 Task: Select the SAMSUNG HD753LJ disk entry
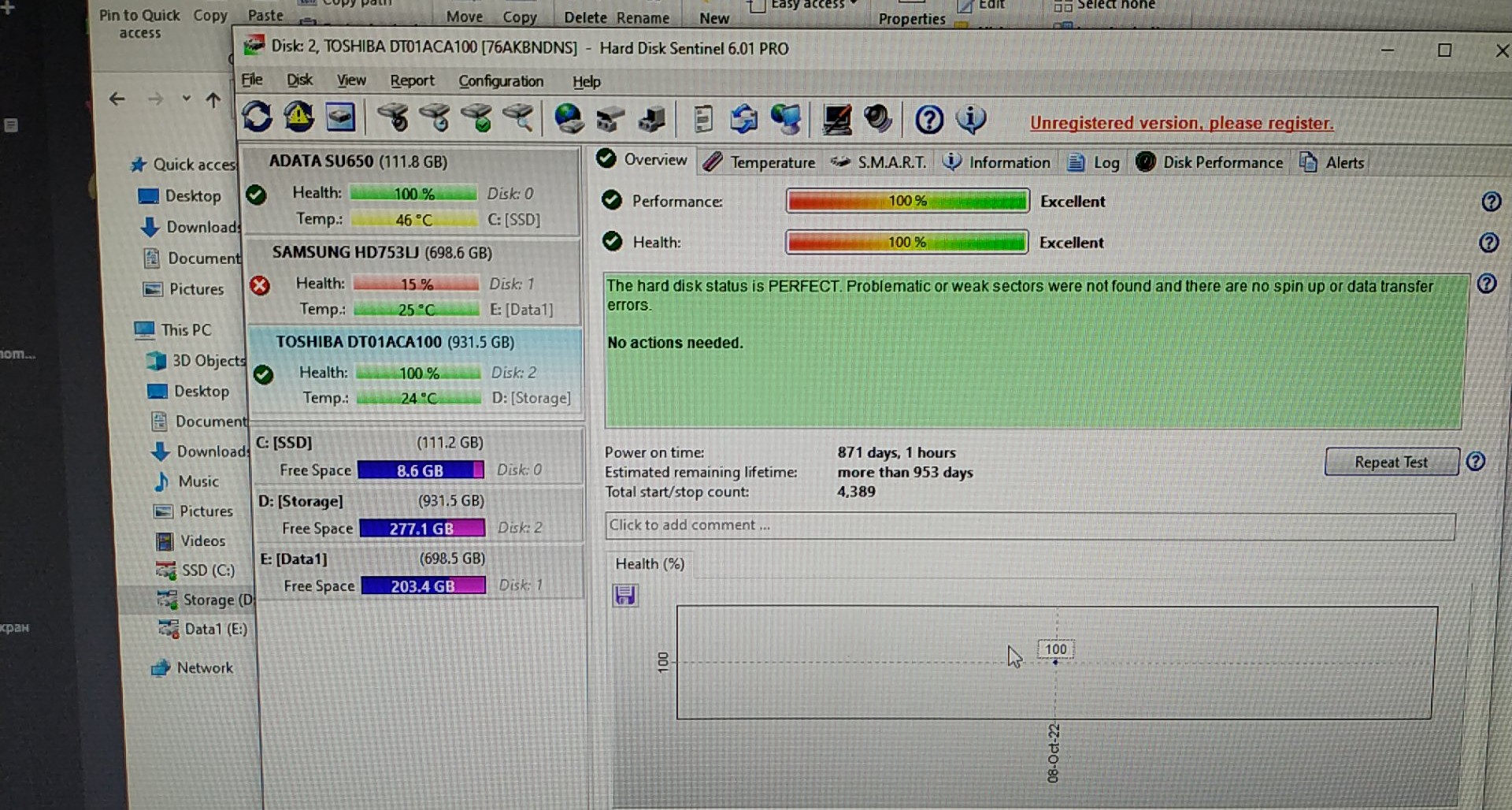415,282
